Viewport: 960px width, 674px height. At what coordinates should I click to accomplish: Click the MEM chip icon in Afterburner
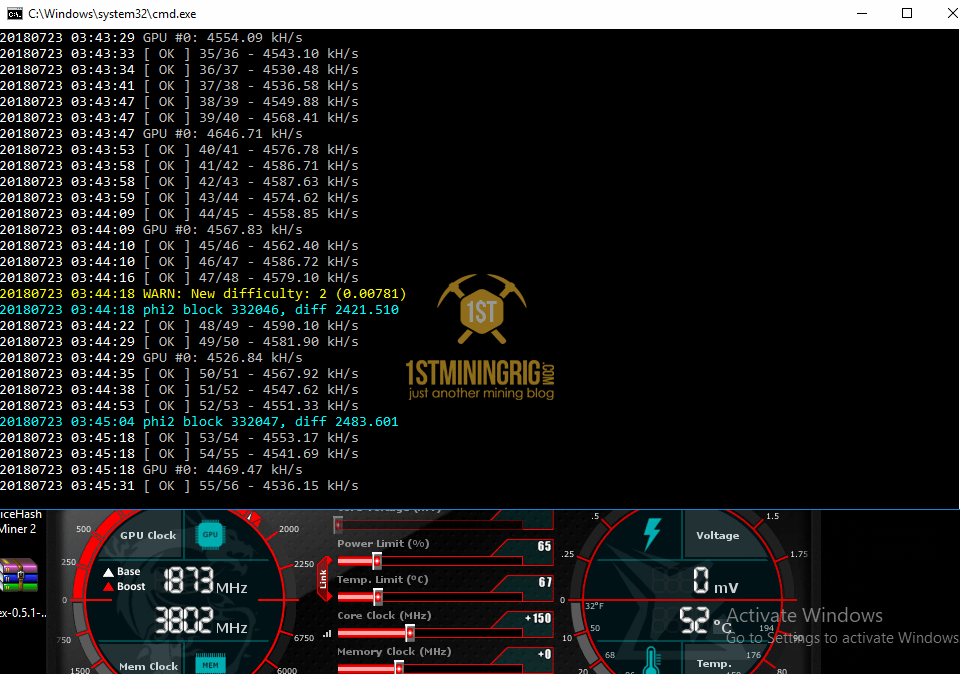[x=210, y=664]
